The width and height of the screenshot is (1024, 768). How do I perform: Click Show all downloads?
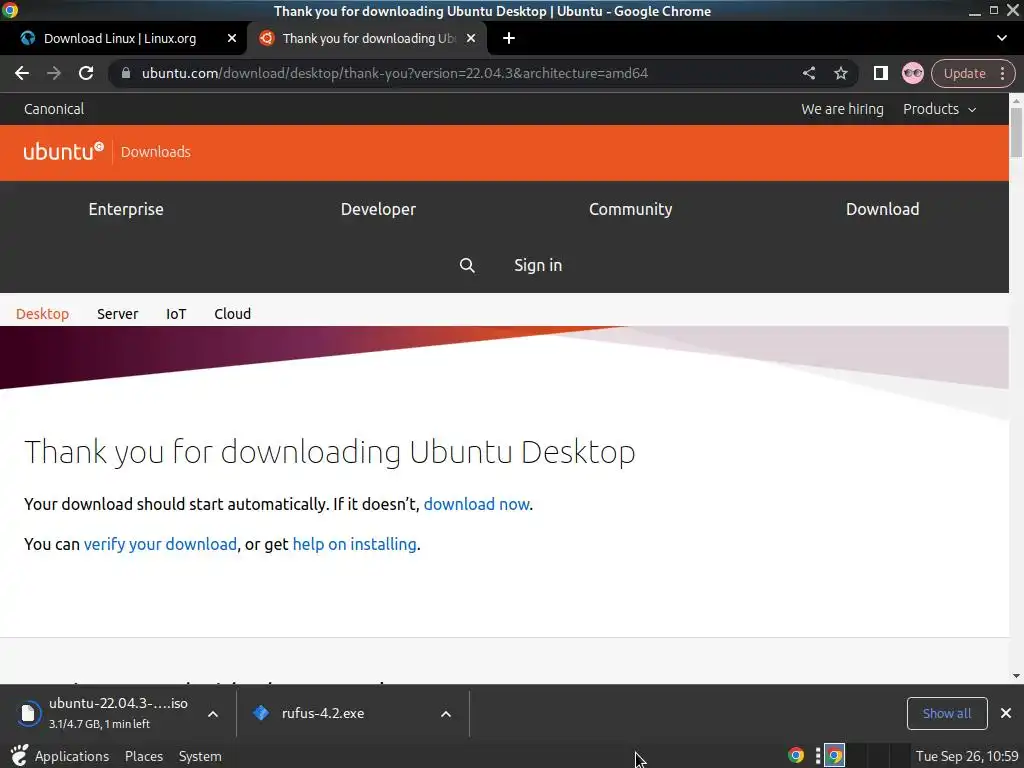[946, 713]
